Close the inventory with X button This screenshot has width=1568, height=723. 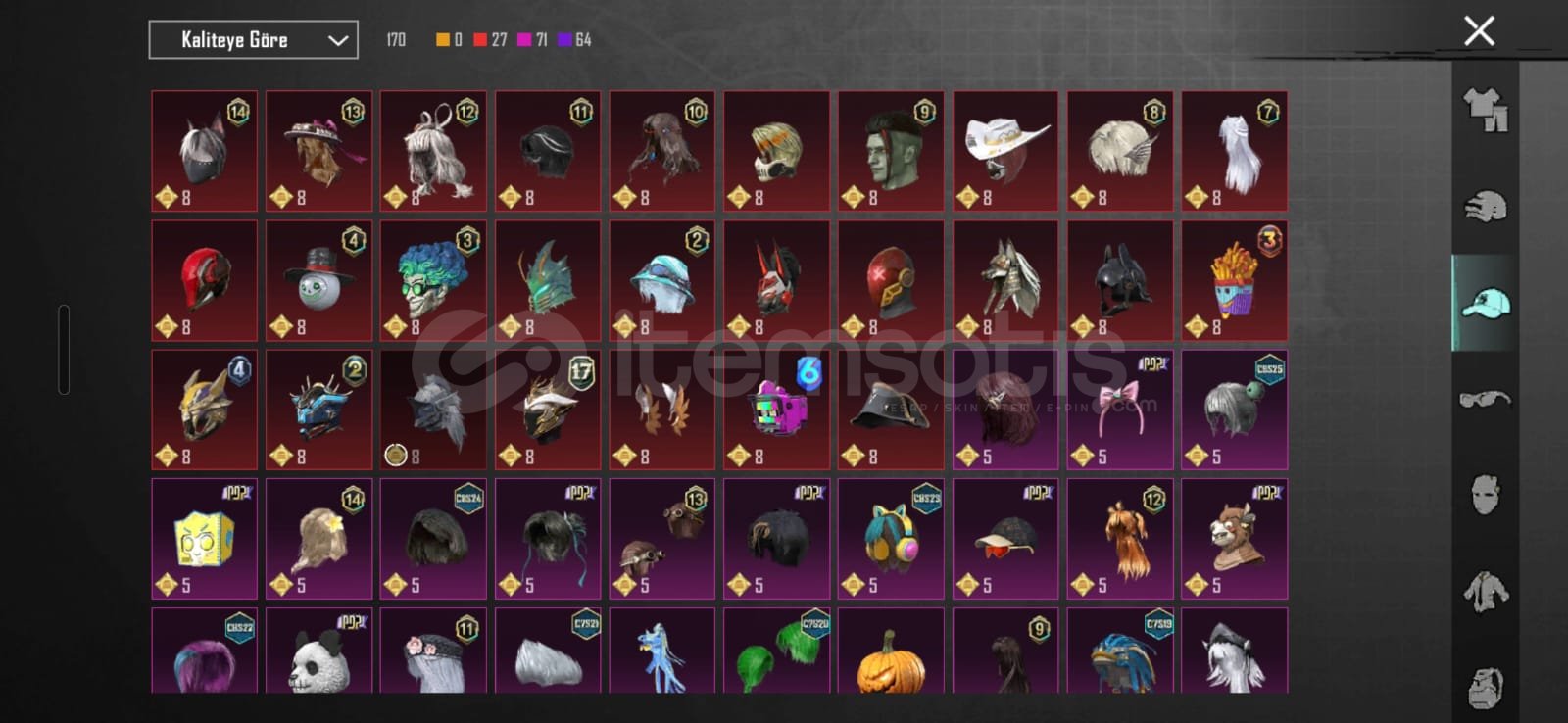point(1479,31)
